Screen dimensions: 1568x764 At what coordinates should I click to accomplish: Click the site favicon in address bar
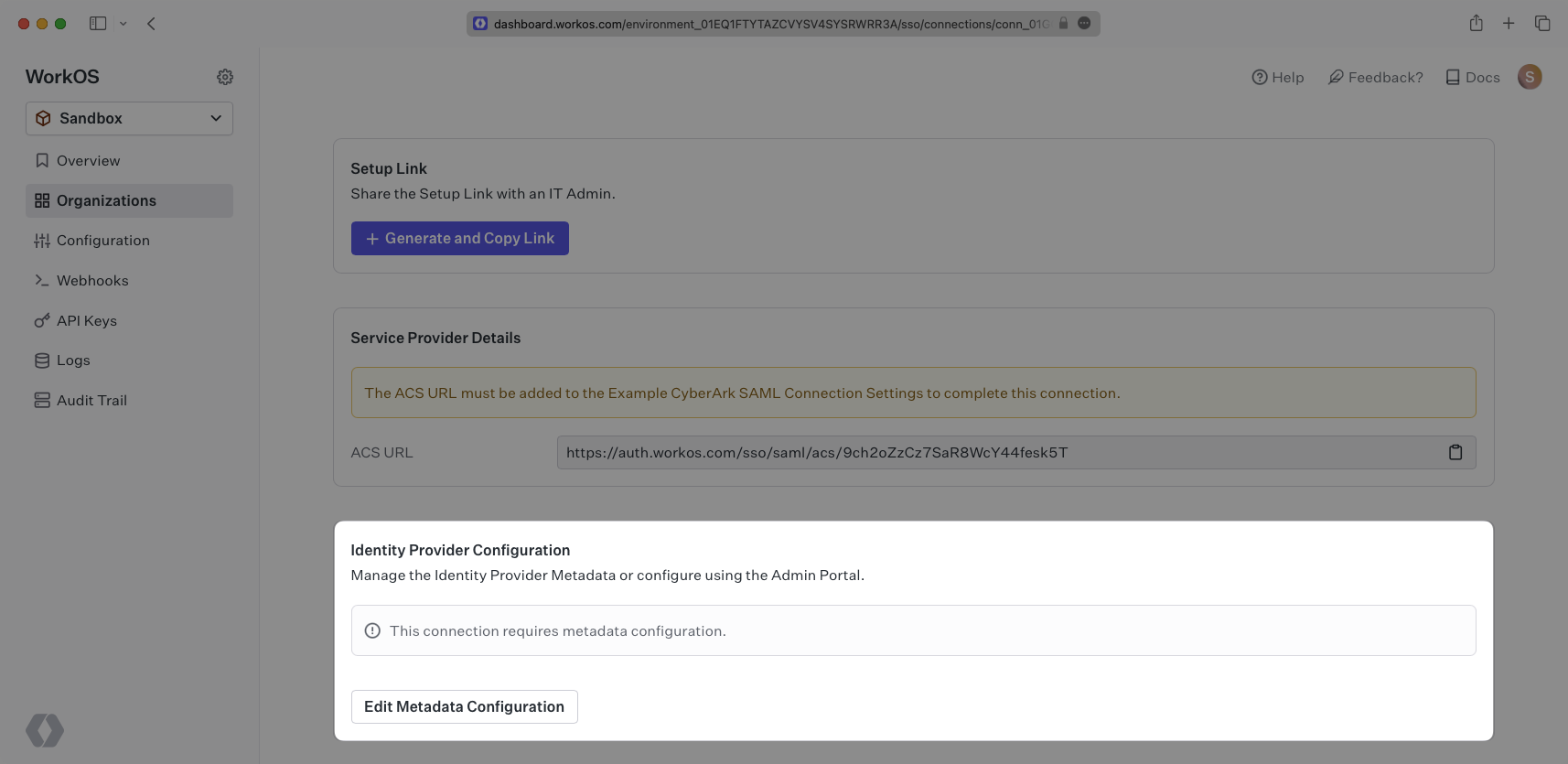480,24
